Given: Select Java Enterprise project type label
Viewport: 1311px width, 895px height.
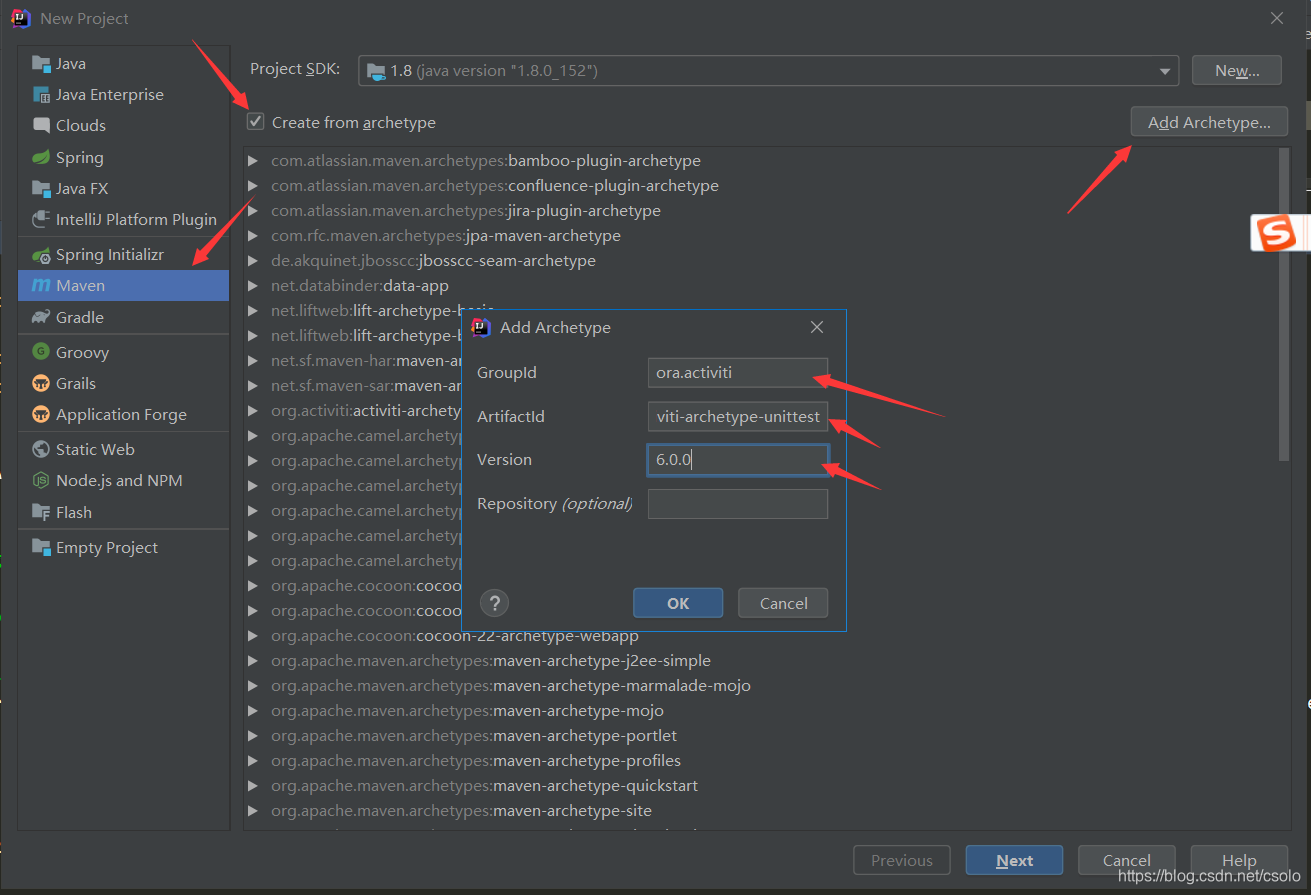Looking at the screenshot, I should pos(110,95).
